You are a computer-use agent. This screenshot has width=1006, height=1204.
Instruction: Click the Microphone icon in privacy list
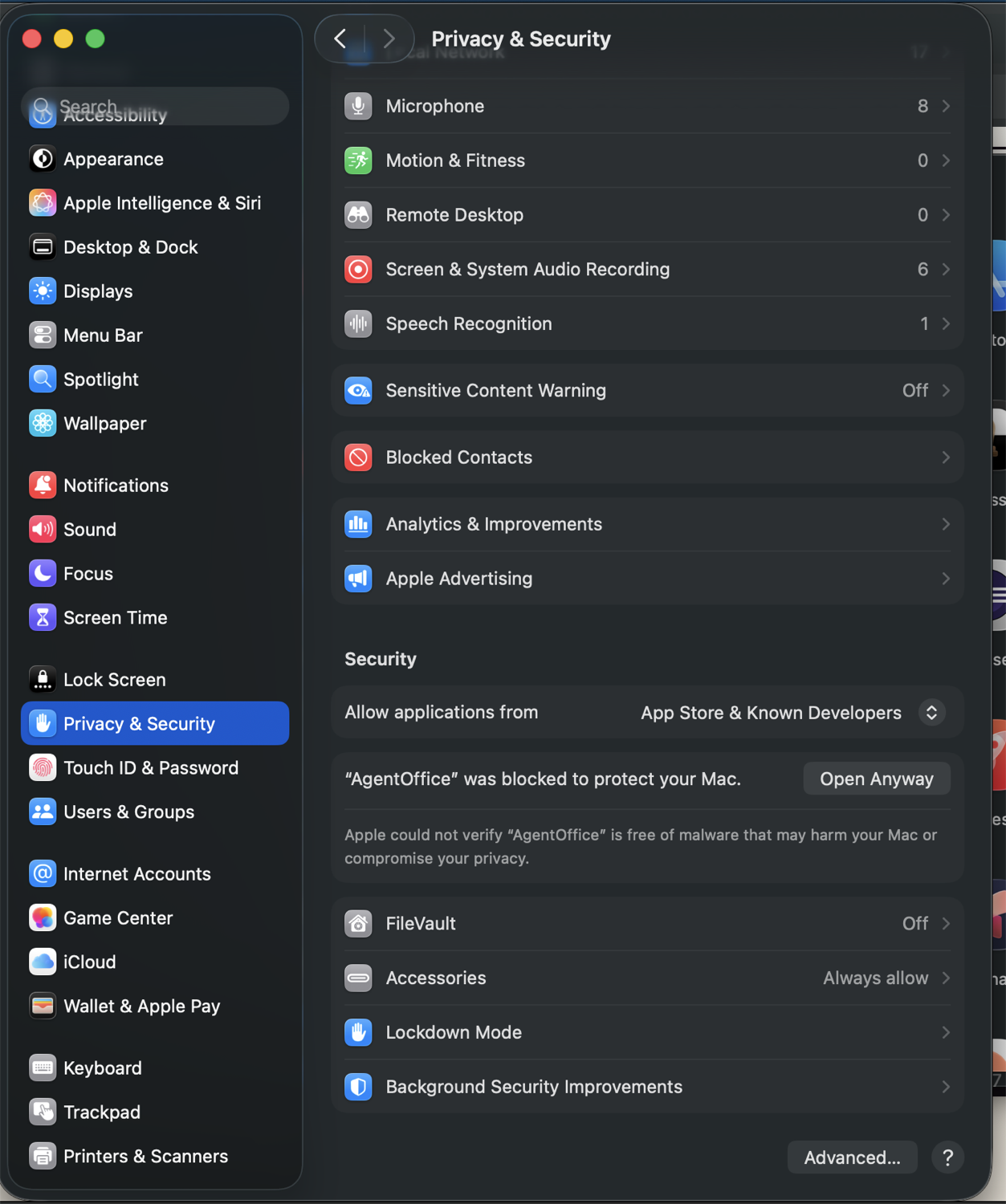tap(358, 106)
